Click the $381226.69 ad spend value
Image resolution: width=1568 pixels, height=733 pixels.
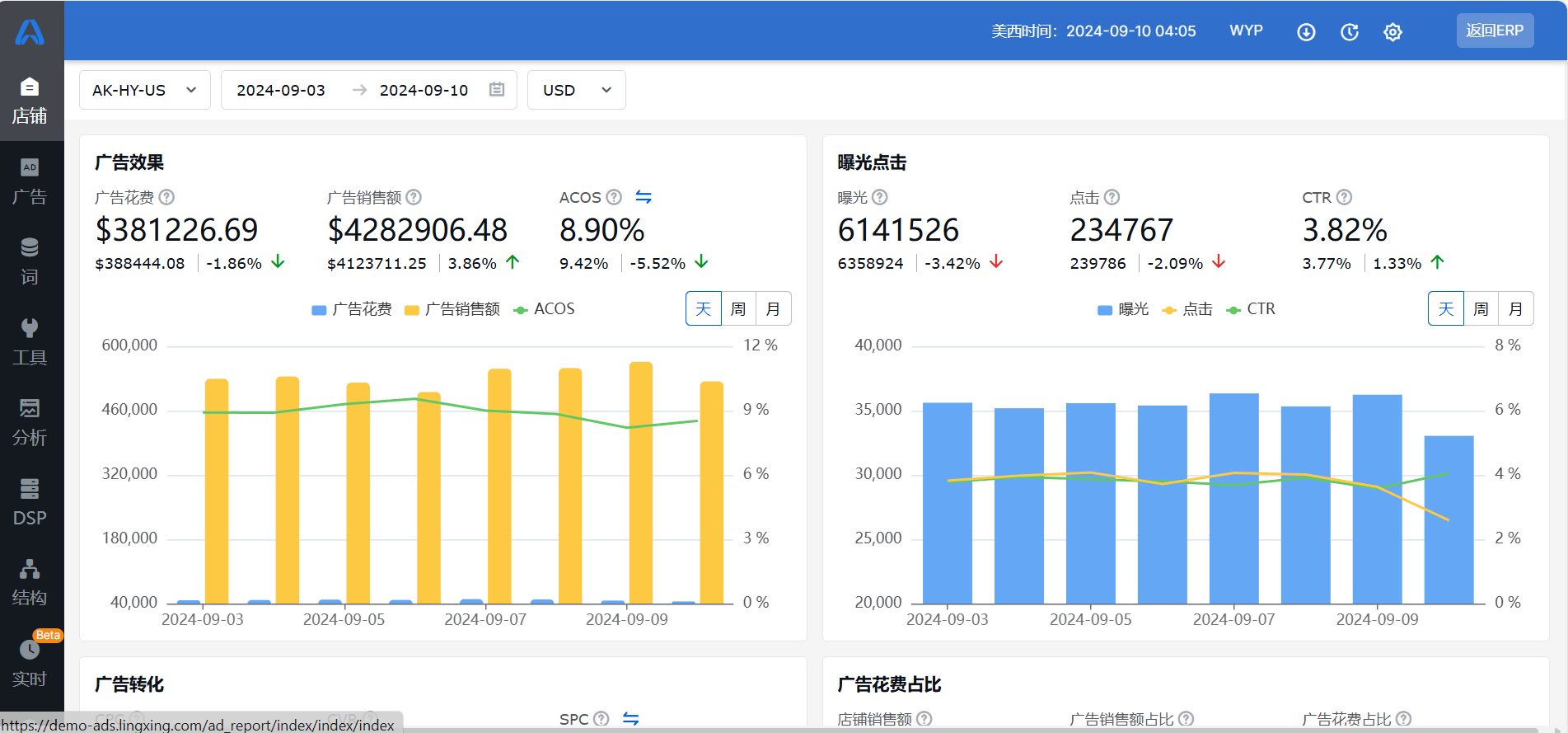click(x=177, y=230)
